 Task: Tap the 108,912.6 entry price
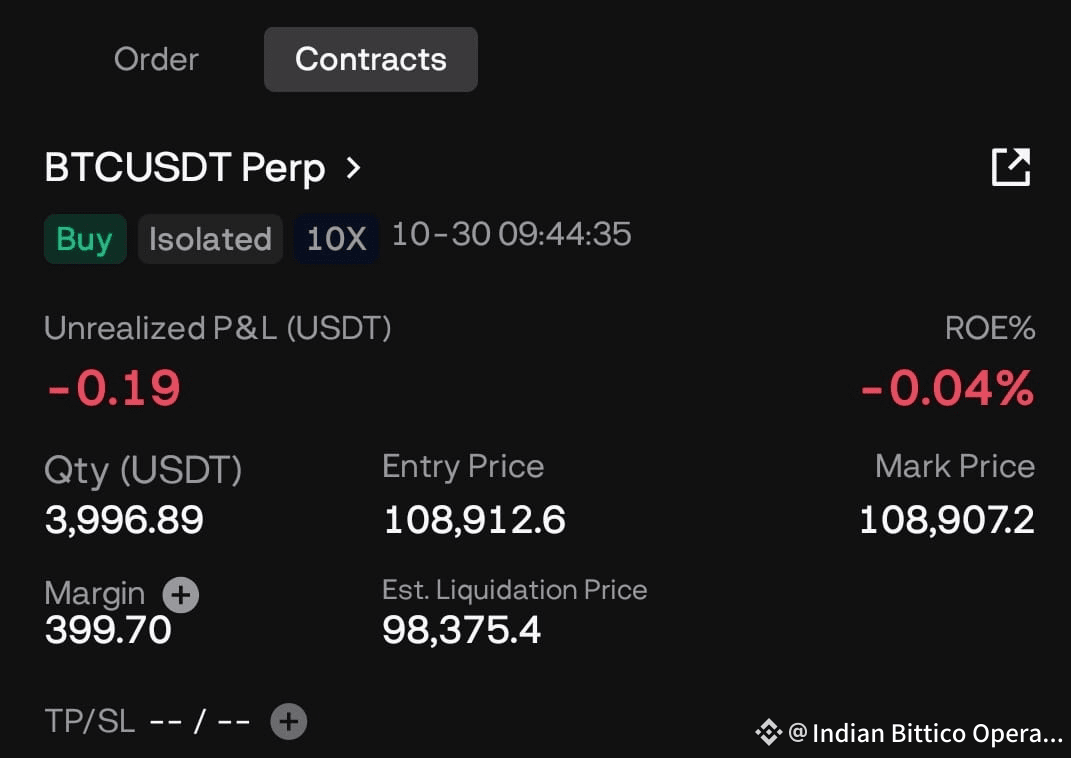point(475,520)
